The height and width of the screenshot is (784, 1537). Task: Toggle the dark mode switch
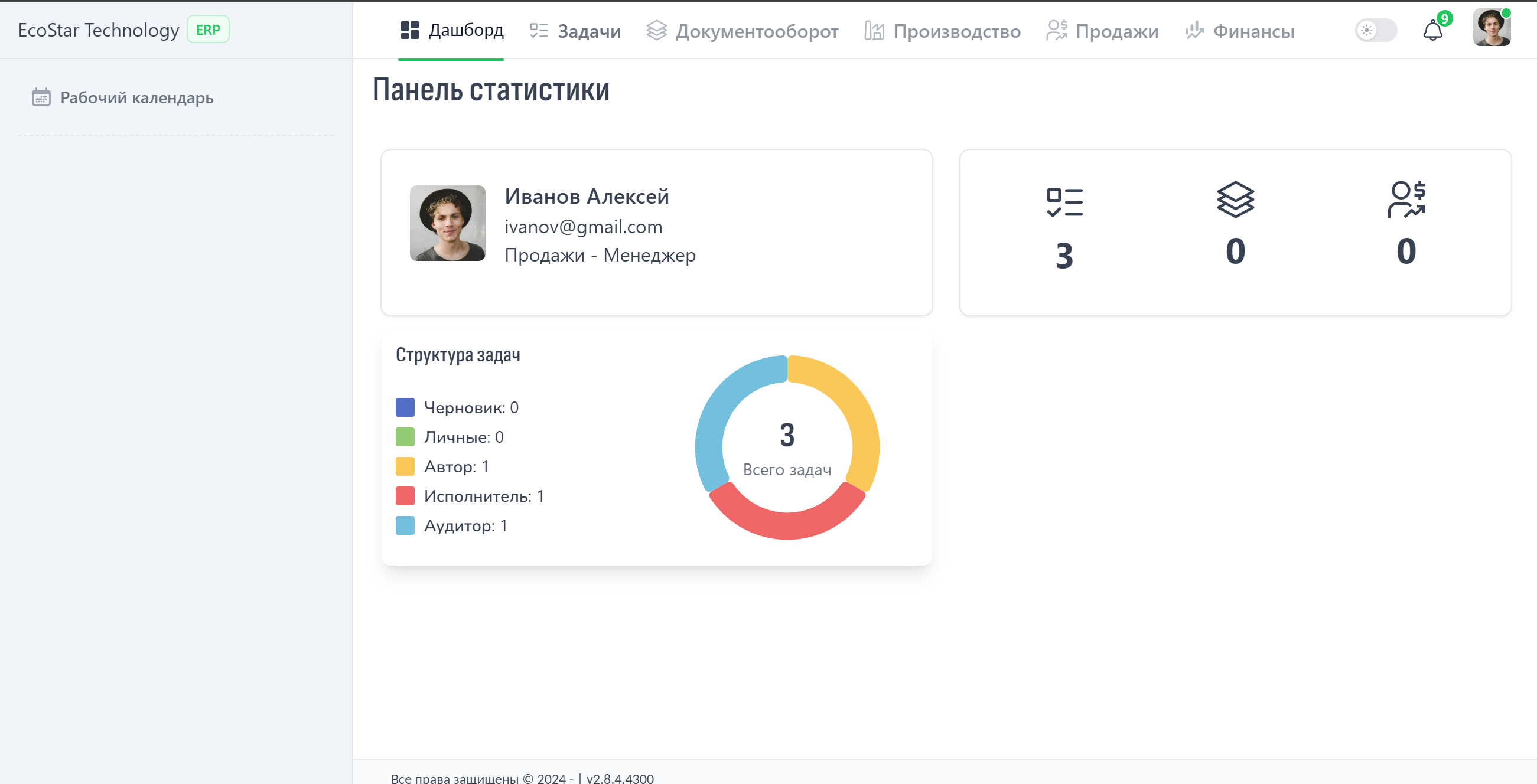tap(1376, 31)
